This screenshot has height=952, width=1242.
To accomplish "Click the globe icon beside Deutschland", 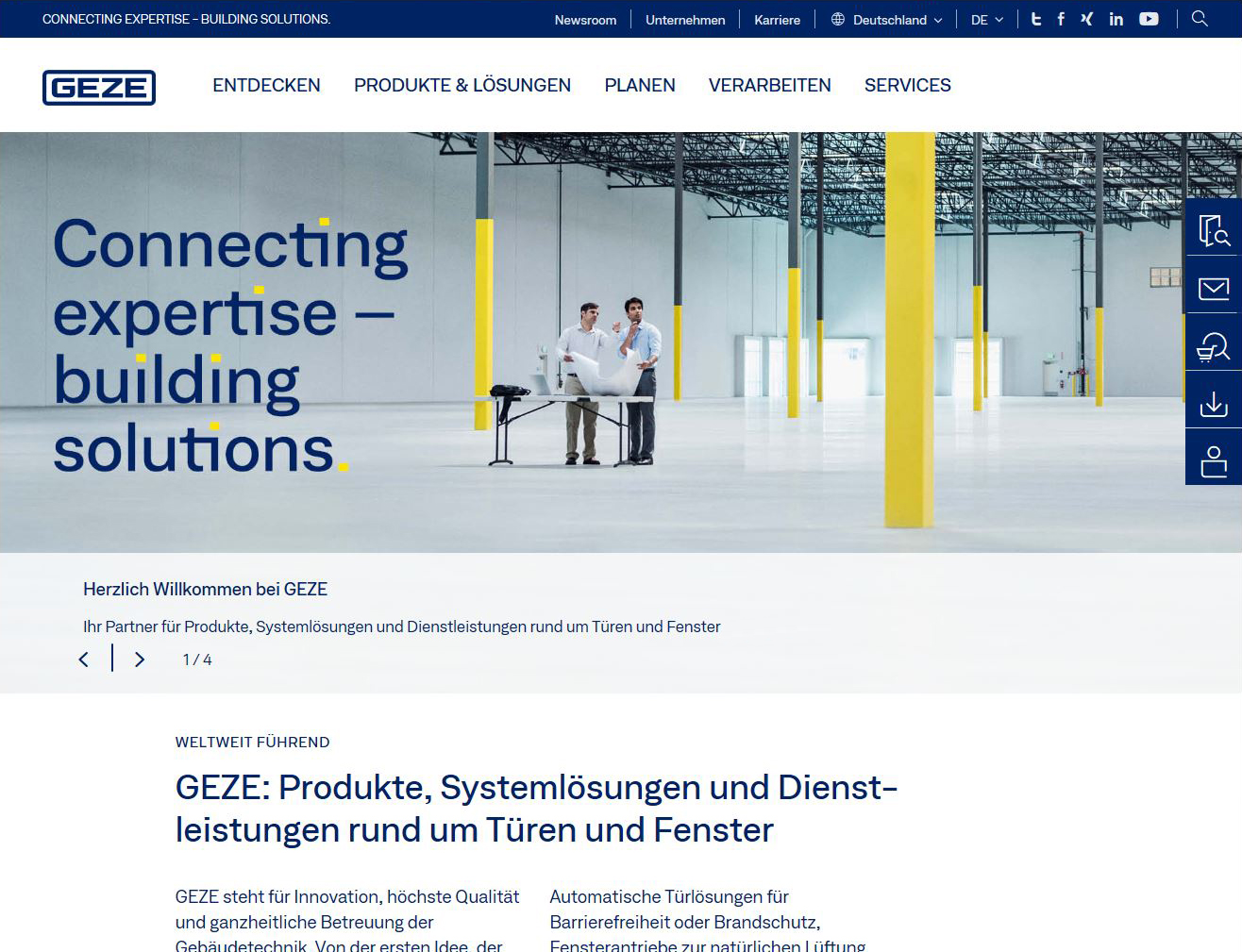I will click(838, 19).
